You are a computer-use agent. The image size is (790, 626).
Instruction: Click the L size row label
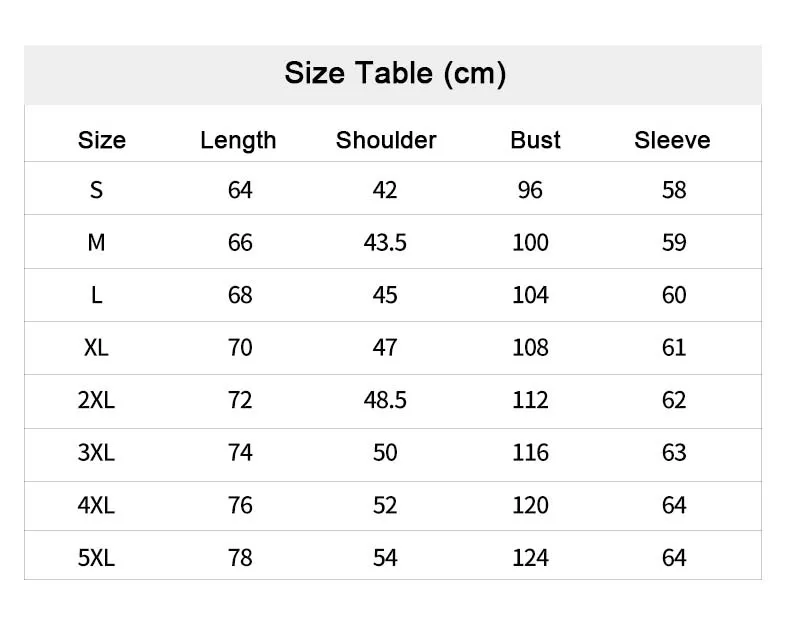96,295
